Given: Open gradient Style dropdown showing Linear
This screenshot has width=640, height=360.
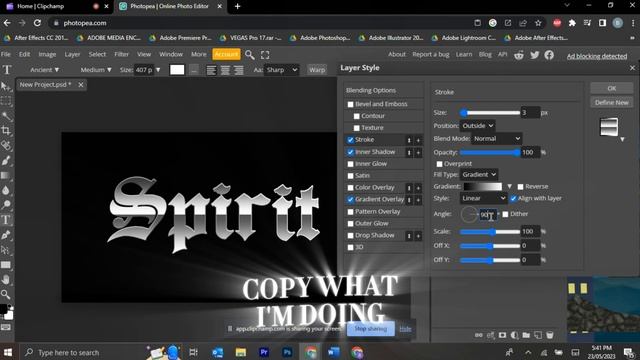Looking at the screenshot, I should [x=484, y=198].
